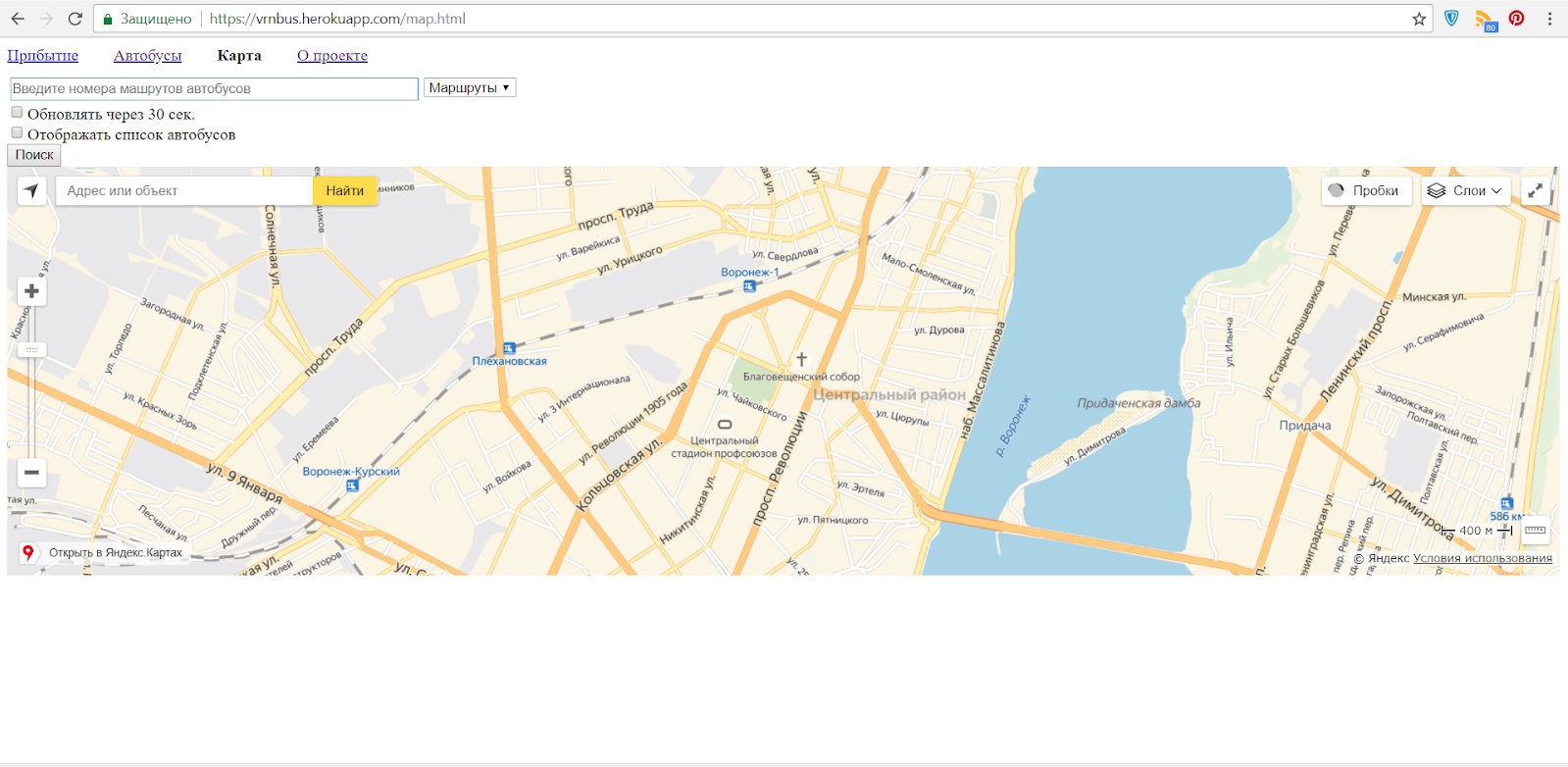This screenshot has width=1568, height=767.
Task: Open the RSS feed extension icon
Action: (1486, 20)
